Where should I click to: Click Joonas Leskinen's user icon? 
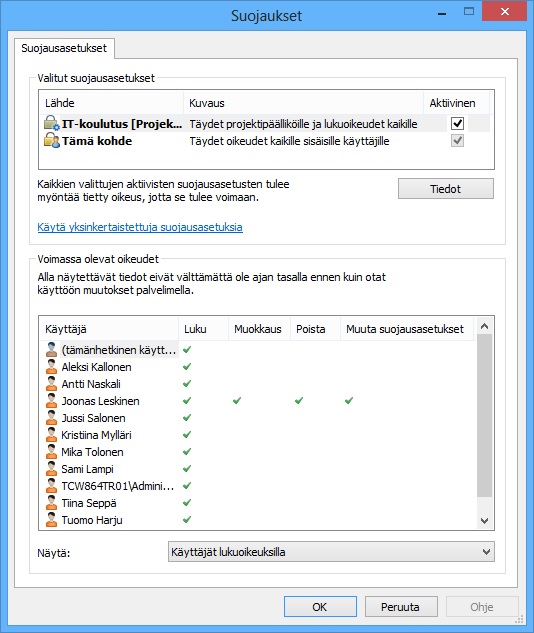click(x=51, y=400)
